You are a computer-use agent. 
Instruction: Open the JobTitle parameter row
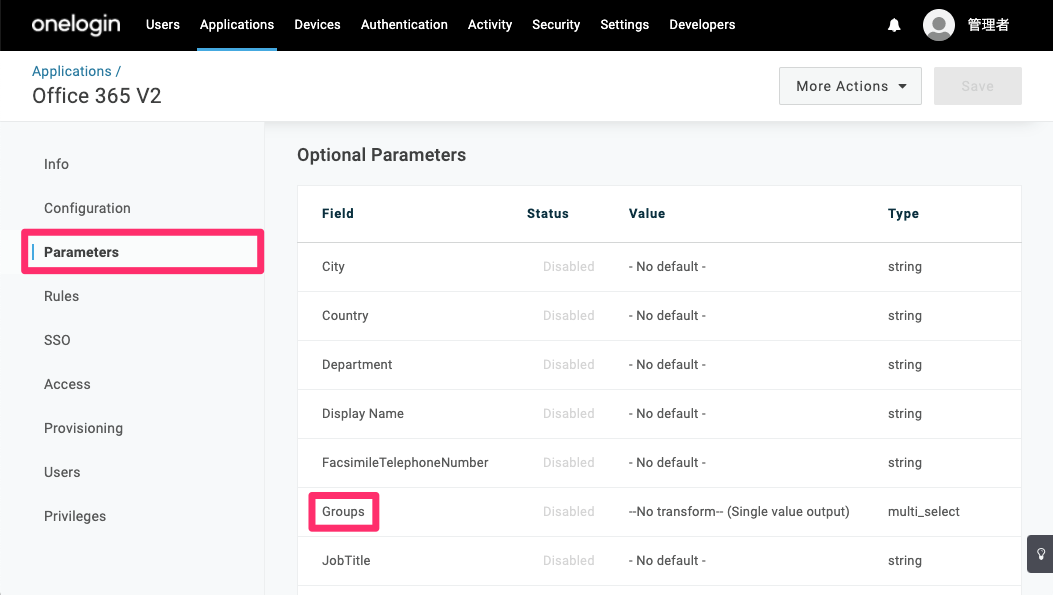(659, 561)
